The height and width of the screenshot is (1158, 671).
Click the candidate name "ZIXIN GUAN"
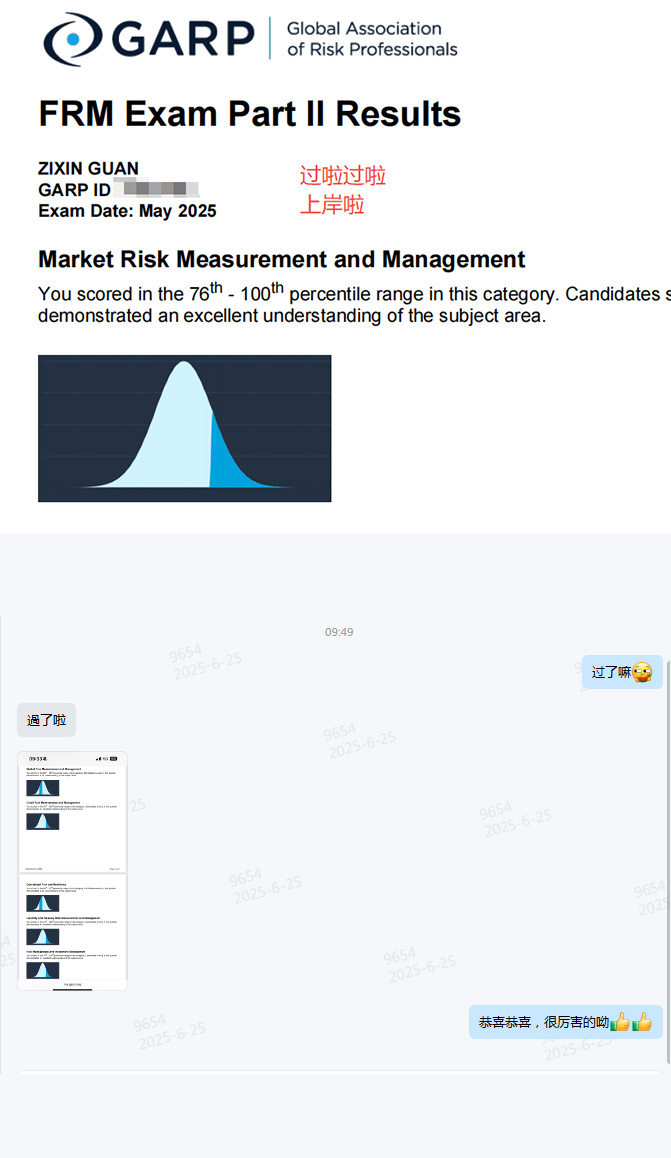point(89,168)
